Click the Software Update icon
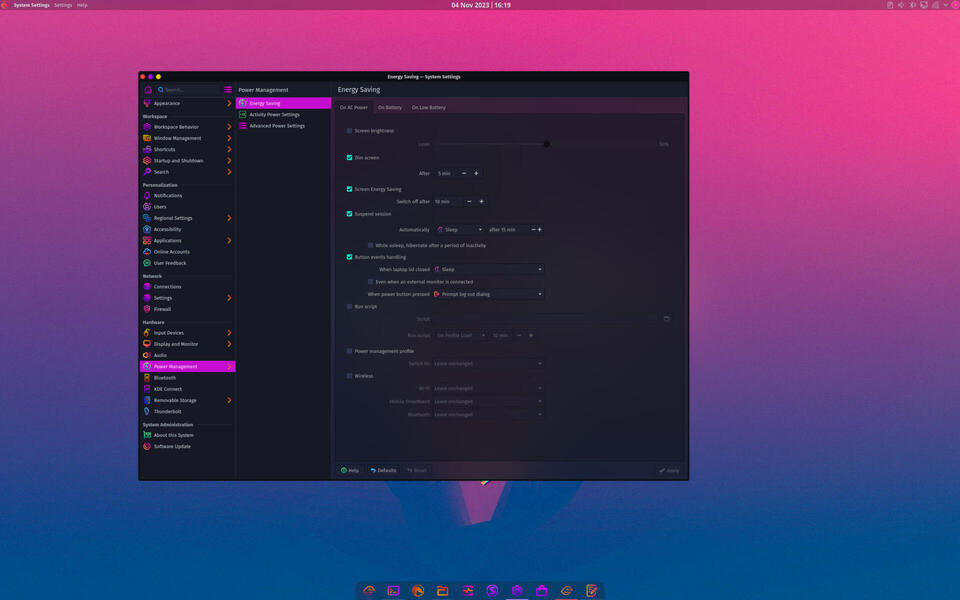 147,446
